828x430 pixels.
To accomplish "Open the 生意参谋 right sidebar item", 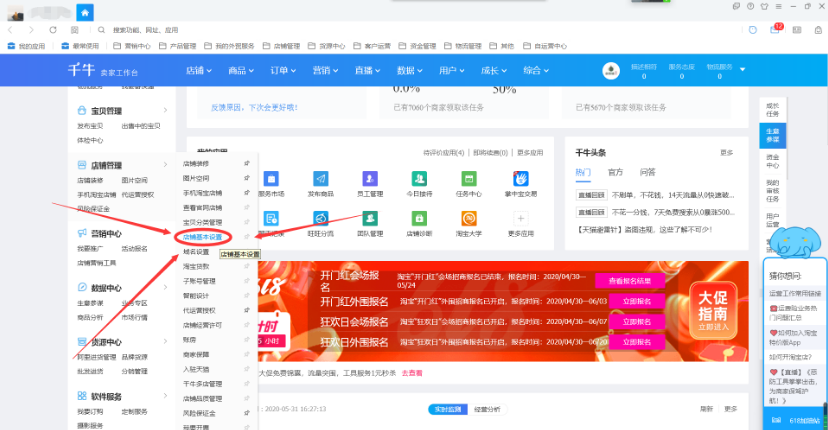I will (x=773, y=135).
